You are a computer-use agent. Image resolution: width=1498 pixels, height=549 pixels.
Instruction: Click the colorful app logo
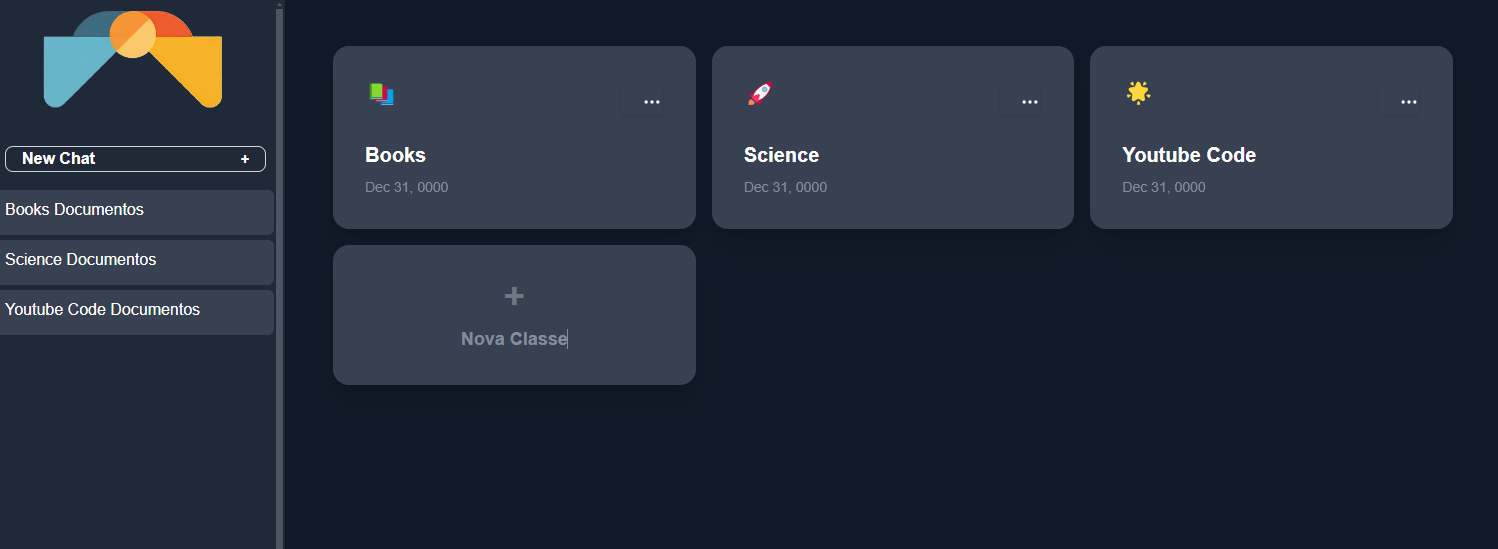click(x=133, y=59)
